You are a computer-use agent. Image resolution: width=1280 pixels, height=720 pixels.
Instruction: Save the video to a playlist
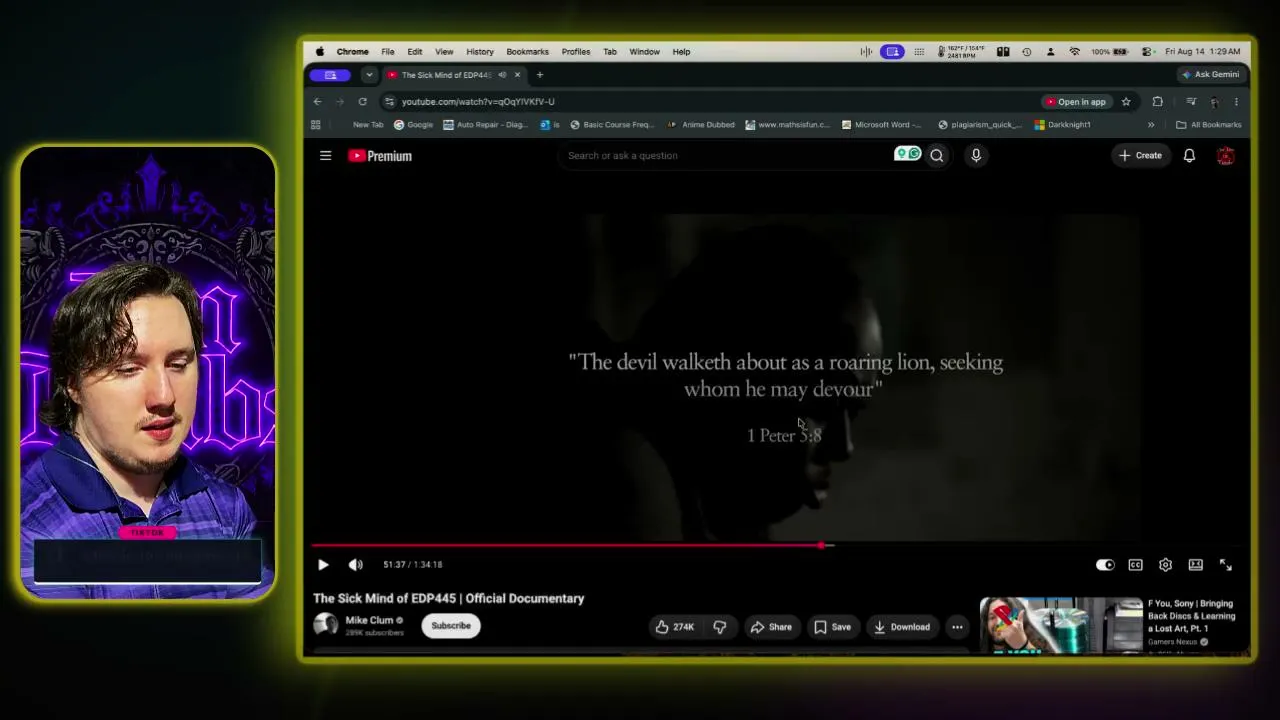click(x=832, y=627)
